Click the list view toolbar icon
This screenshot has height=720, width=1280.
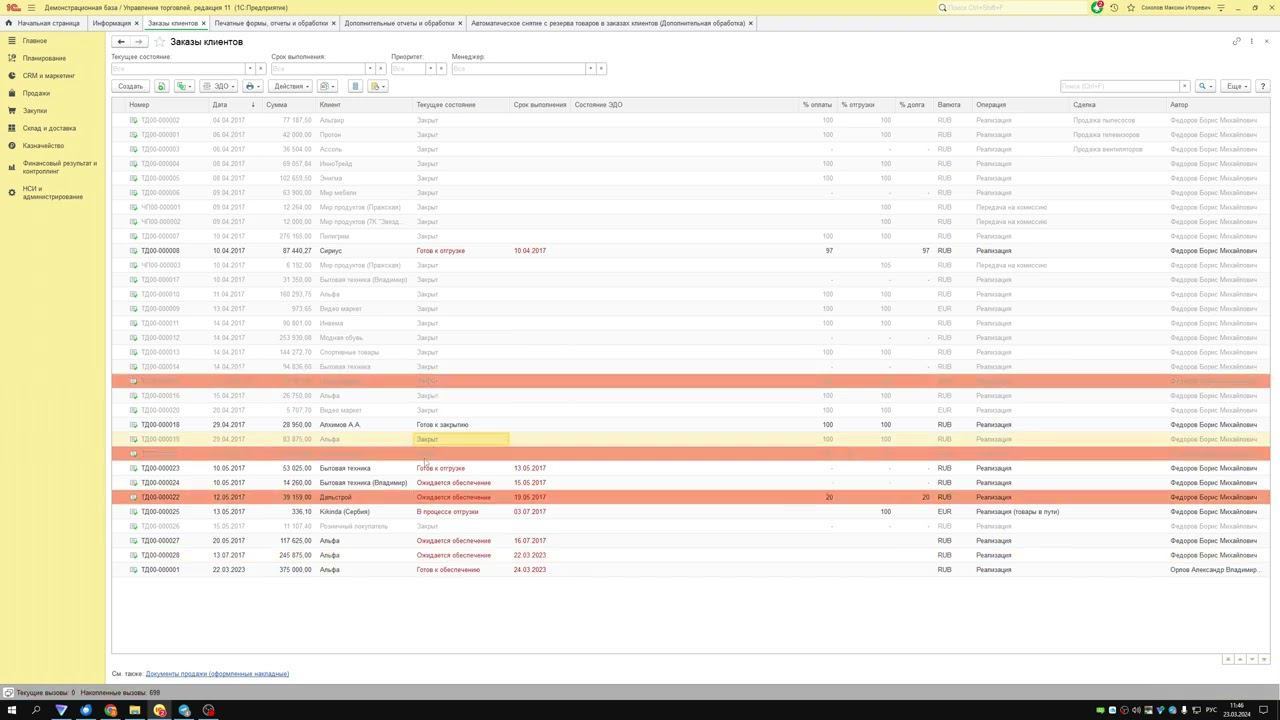pos(355,86)
